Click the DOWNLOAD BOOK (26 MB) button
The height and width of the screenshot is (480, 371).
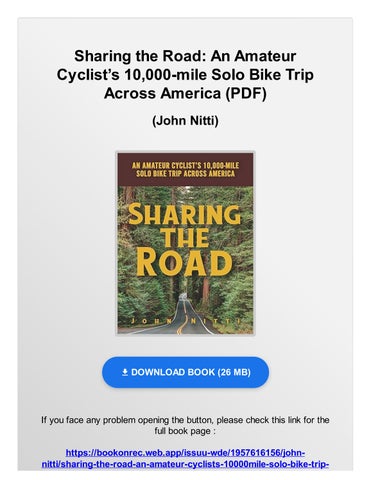pos(185,372)
